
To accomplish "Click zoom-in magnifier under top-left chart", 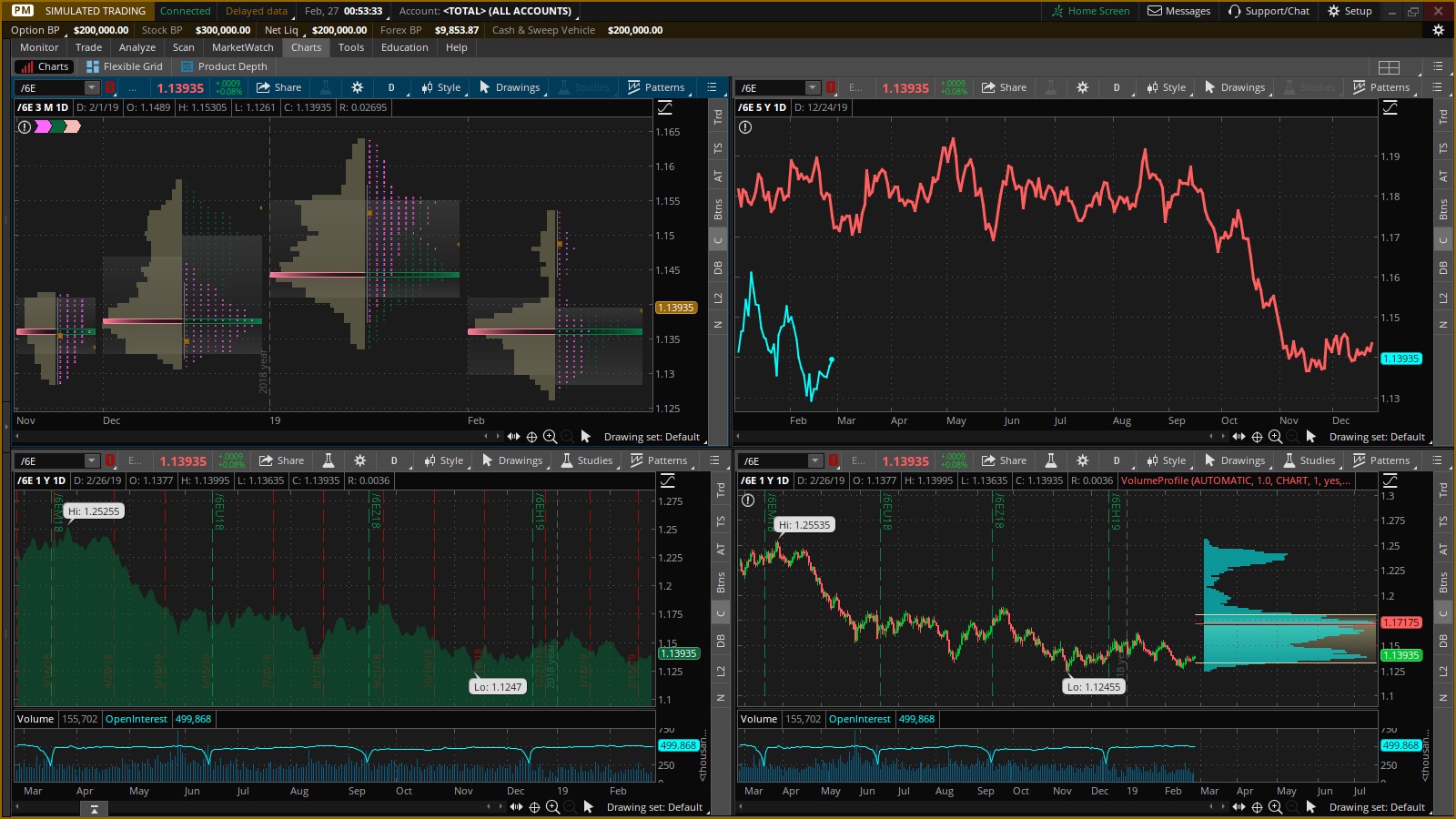I will [550, 437].
